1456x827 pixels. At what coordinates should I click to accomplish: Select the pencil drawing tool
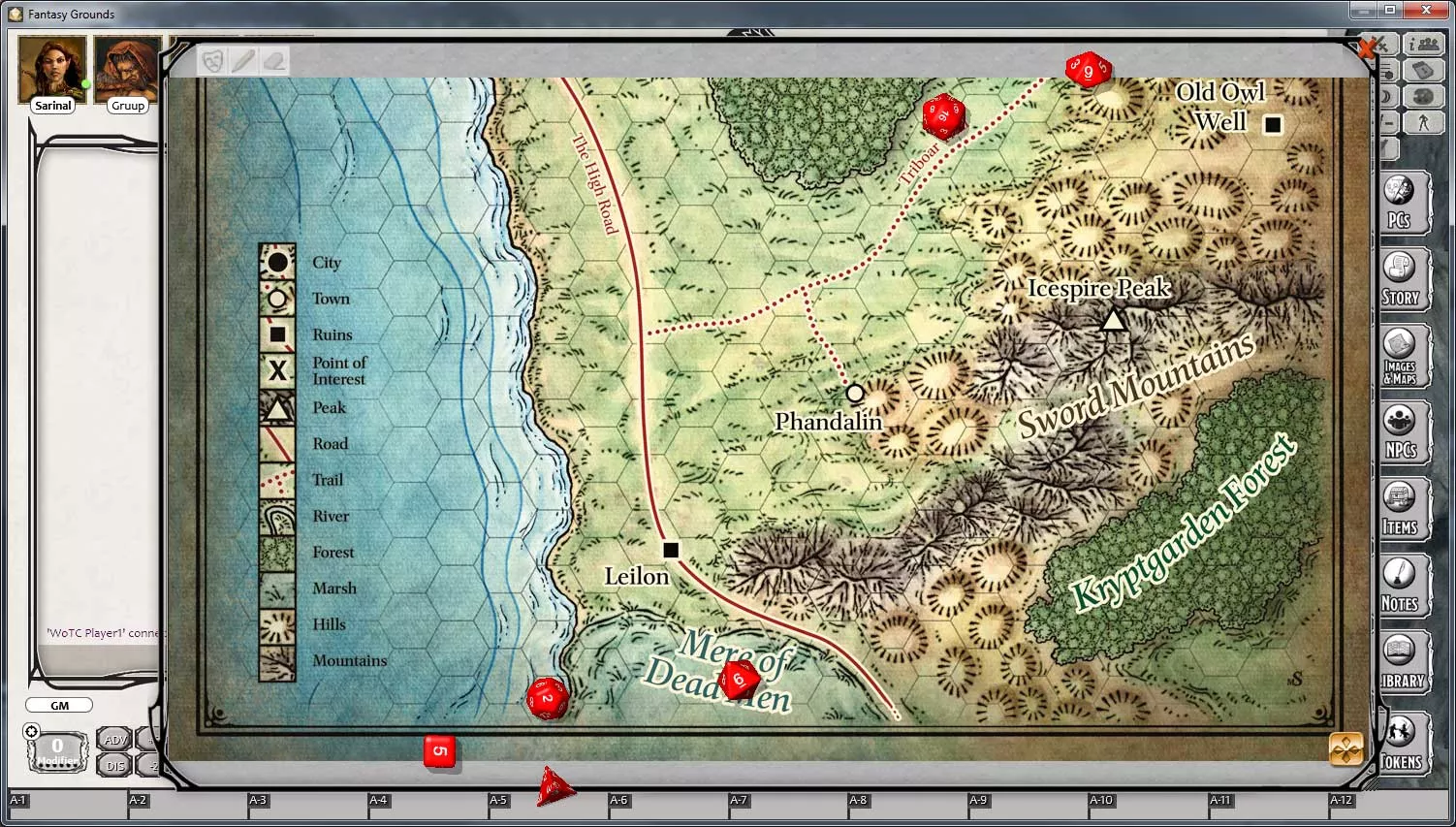point(243,61)
